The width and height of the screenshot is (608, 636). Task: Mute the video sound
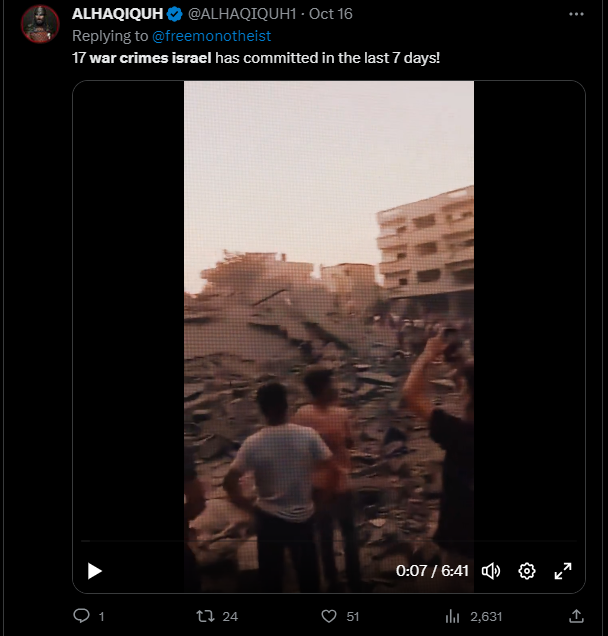490,571
